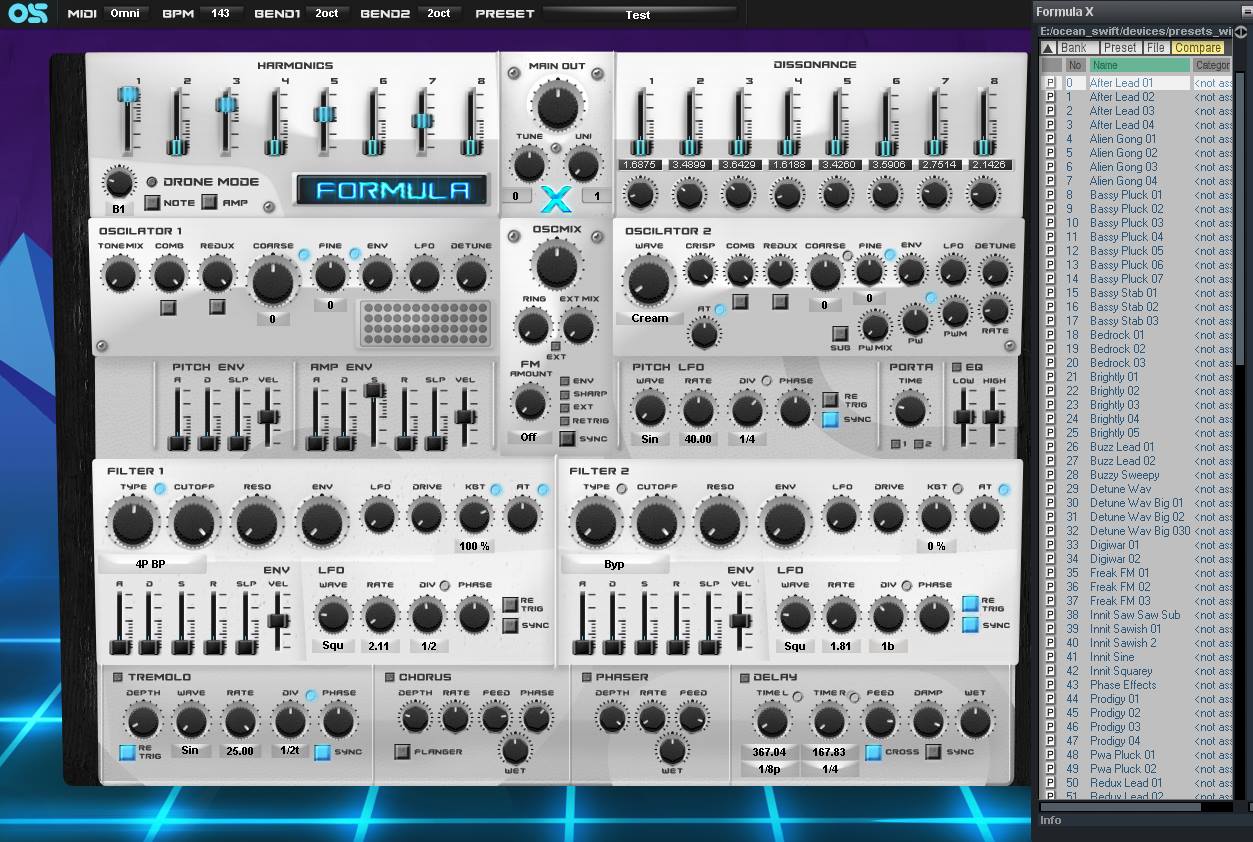Viewport: 1253px width, 842px height.
Task: Open the Filter 1 type 4P BP selector
Action: (x=151, y=564)
